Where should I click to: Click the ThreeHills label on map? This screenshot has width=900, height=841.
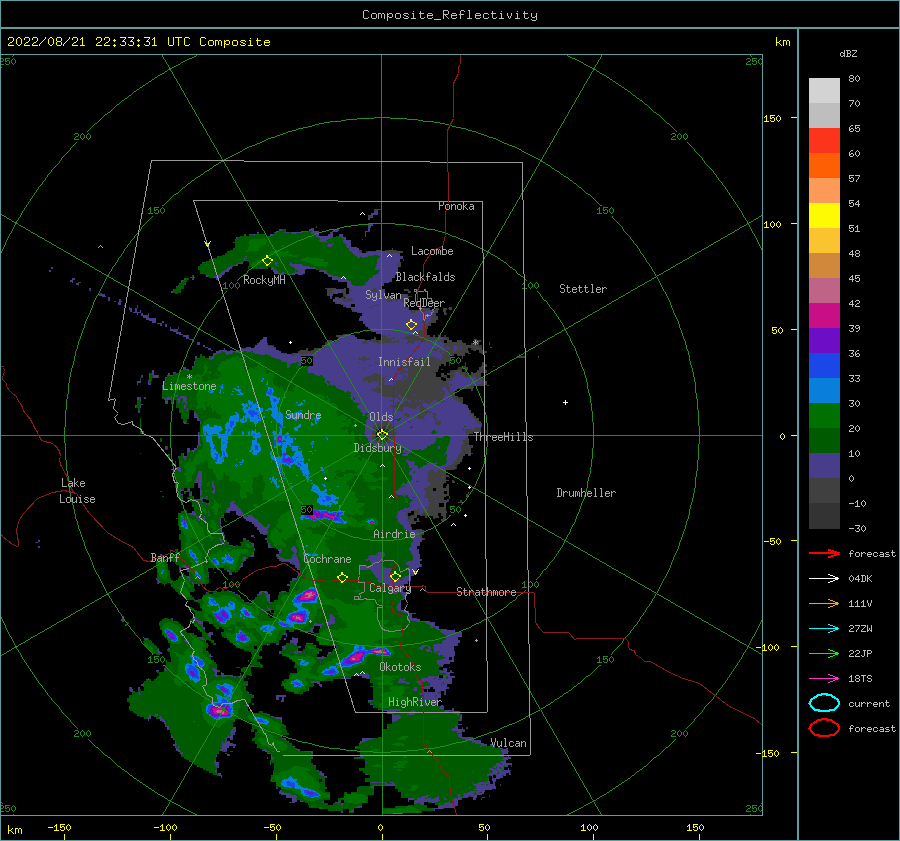[503, 437]
